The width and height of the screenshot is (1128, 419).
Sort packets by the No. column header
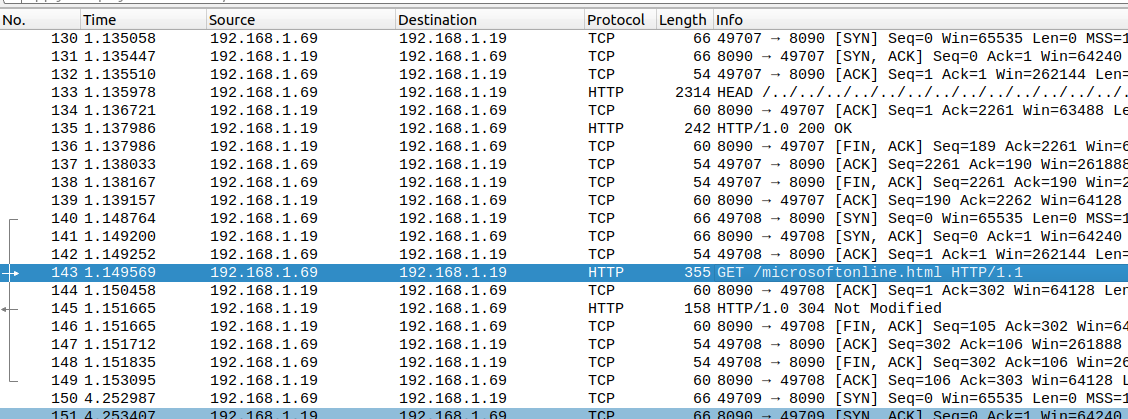[x=40, y=20]
